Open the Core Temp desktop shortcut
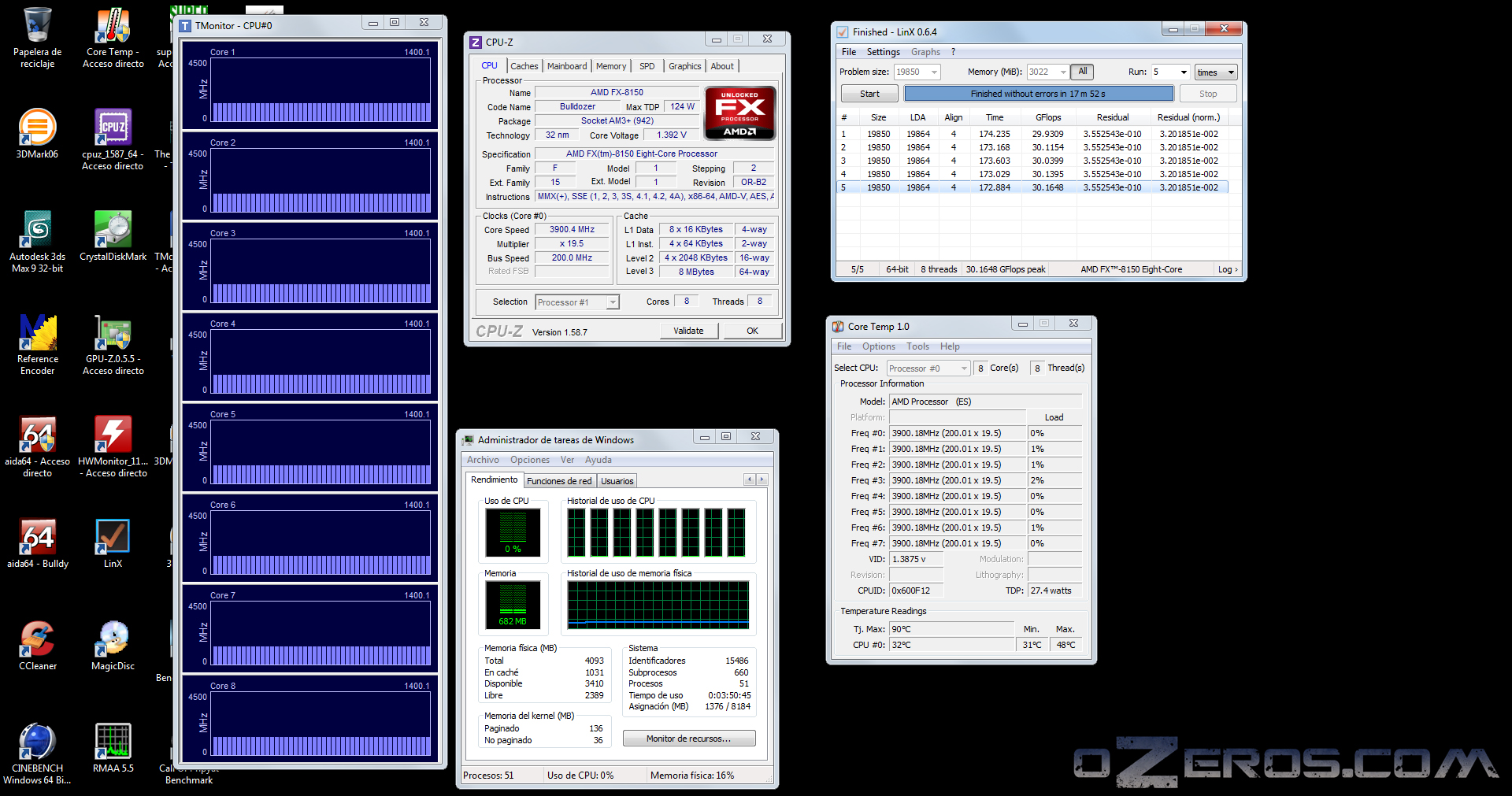Viewport: 1512px width, 796px height. (113, 37)
